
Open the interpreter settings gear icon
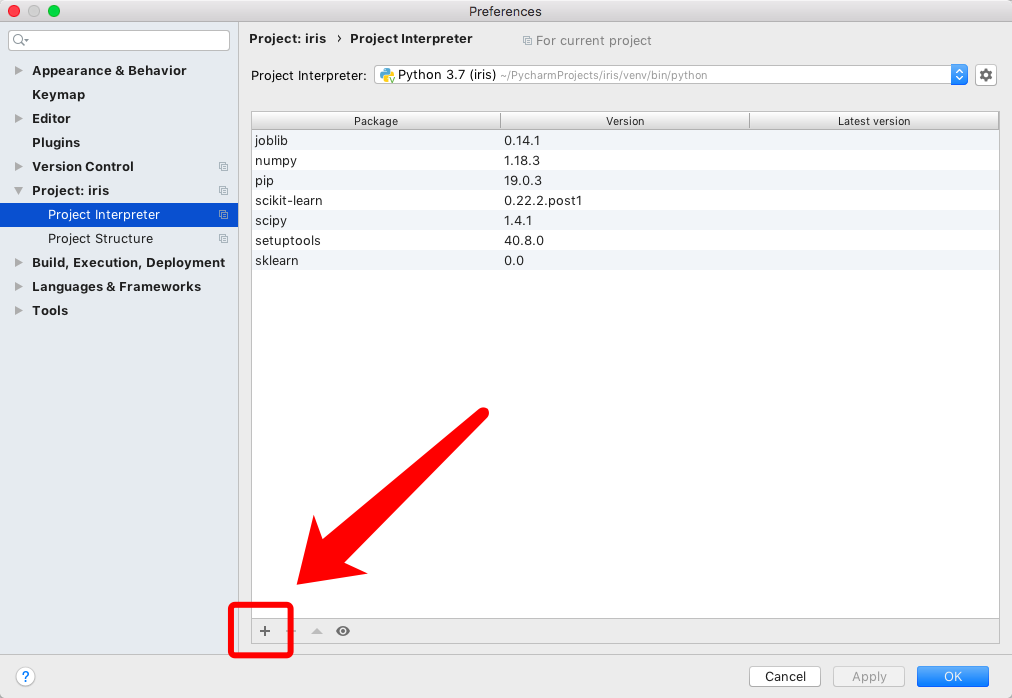pyautogui.click(x=986, y=75)
